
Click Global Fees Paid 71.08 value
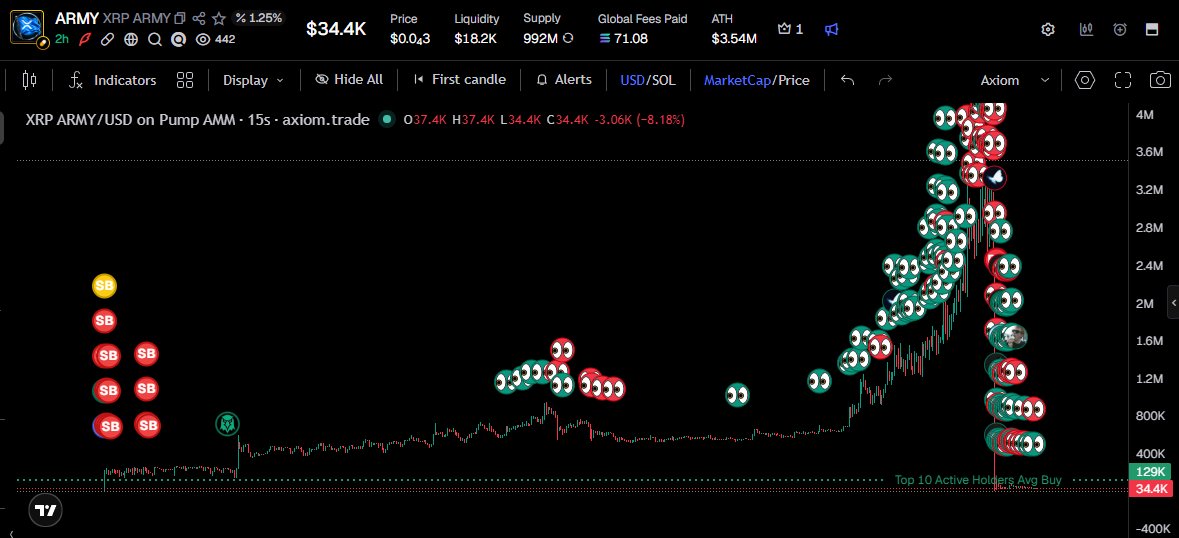click(x=628, y=38)
